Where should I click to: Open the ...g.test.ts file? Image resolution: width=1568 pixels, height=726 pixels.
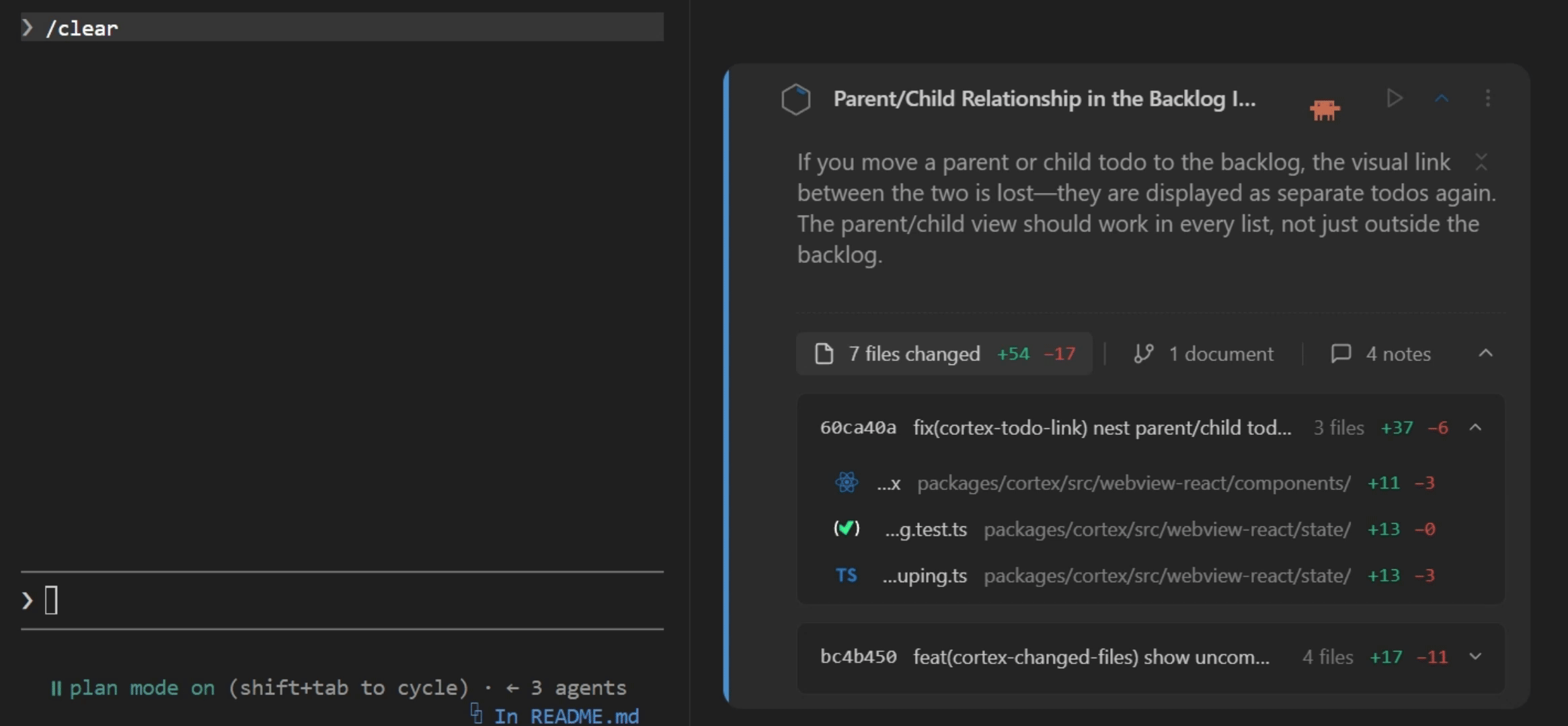925,530
